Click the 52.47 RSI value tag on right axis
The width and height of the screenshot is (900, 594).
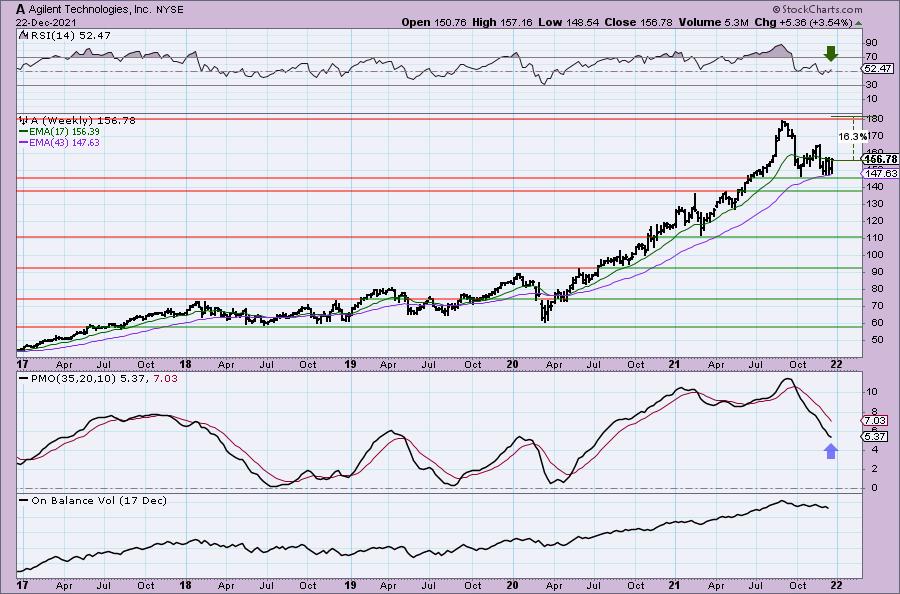tap(878, 68)
